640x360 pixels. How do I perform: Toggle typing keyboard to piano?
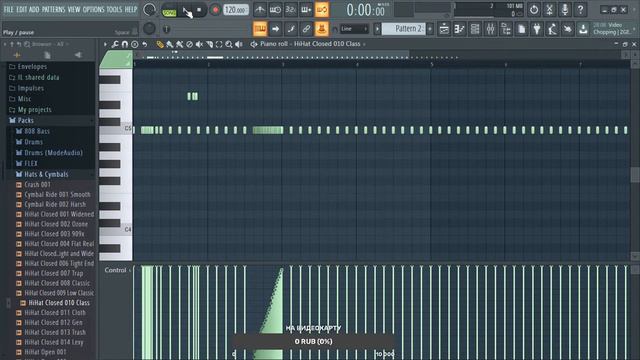[260, 29]
